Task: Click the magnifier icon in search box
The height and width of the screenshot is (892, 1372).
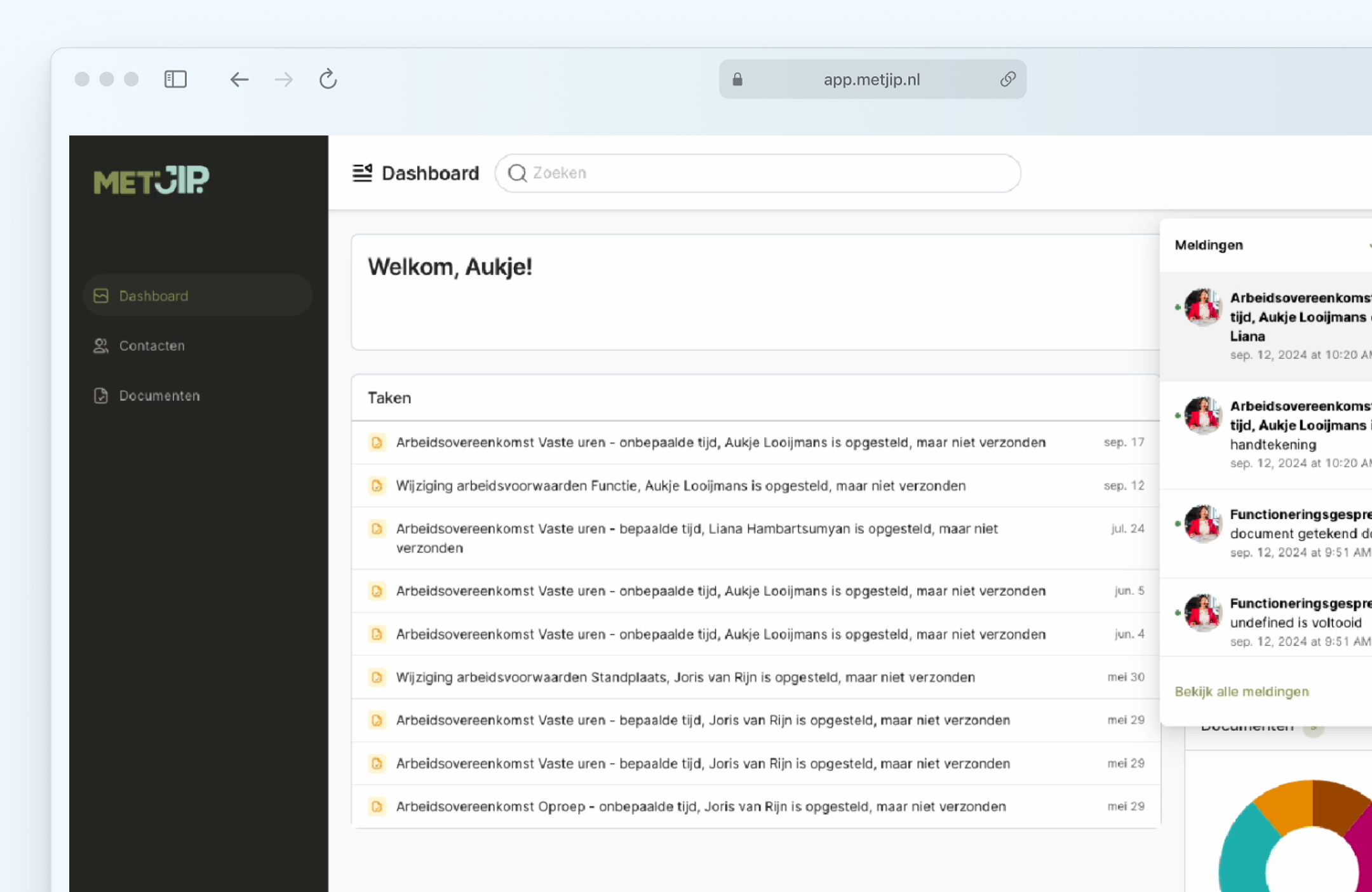Action: click(x=518, y=173)
